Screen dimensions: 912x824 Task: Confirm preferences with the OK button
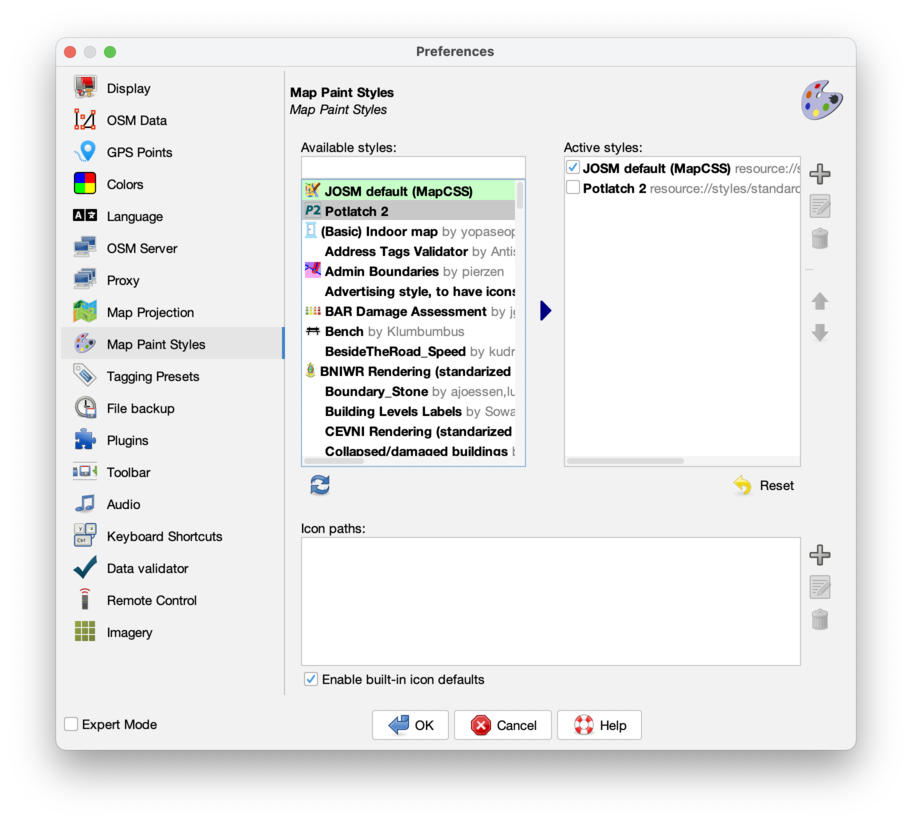point(410,725)
